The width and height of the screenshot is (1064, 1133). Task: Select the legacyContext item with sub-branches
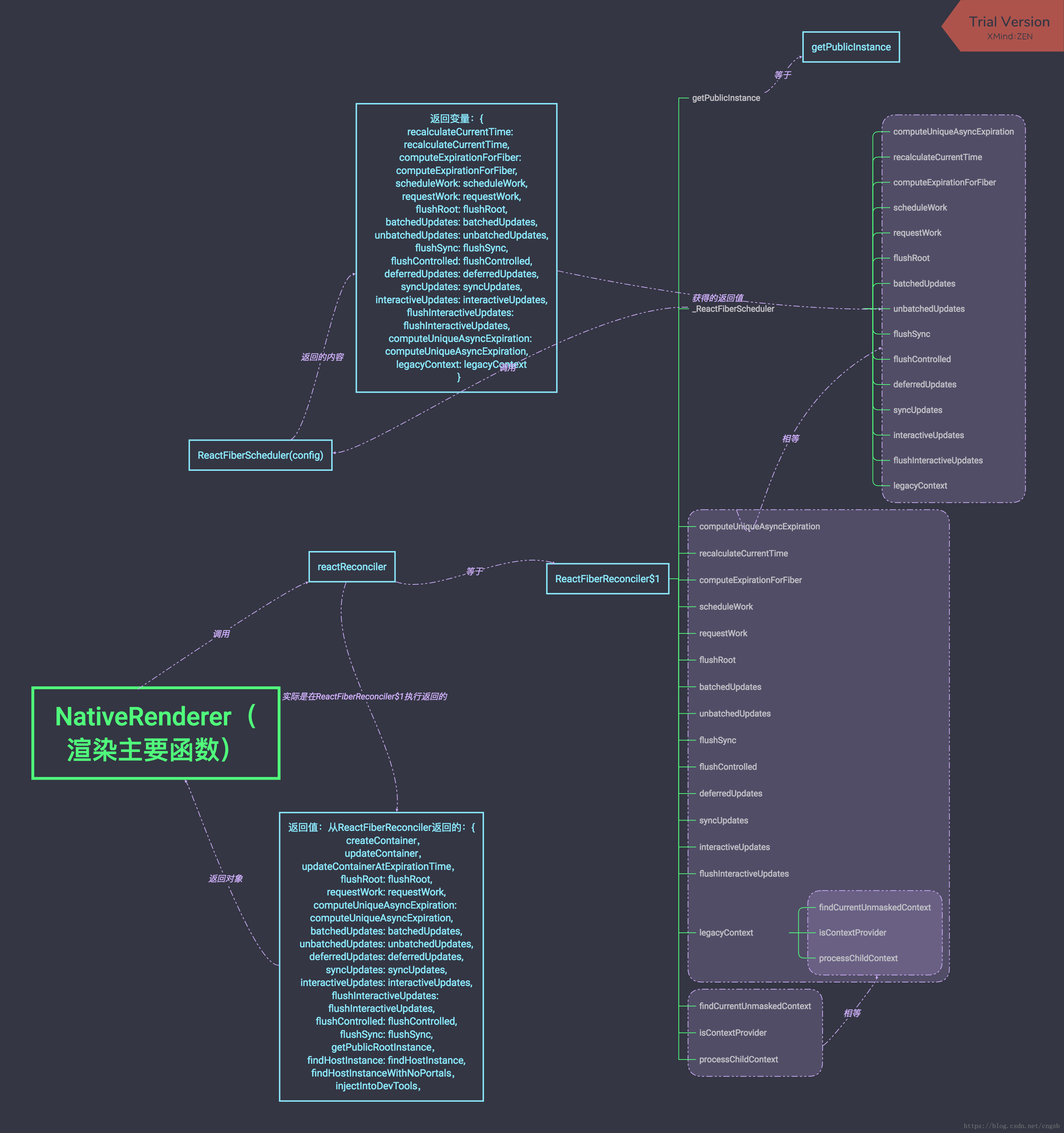click(725, 932)
